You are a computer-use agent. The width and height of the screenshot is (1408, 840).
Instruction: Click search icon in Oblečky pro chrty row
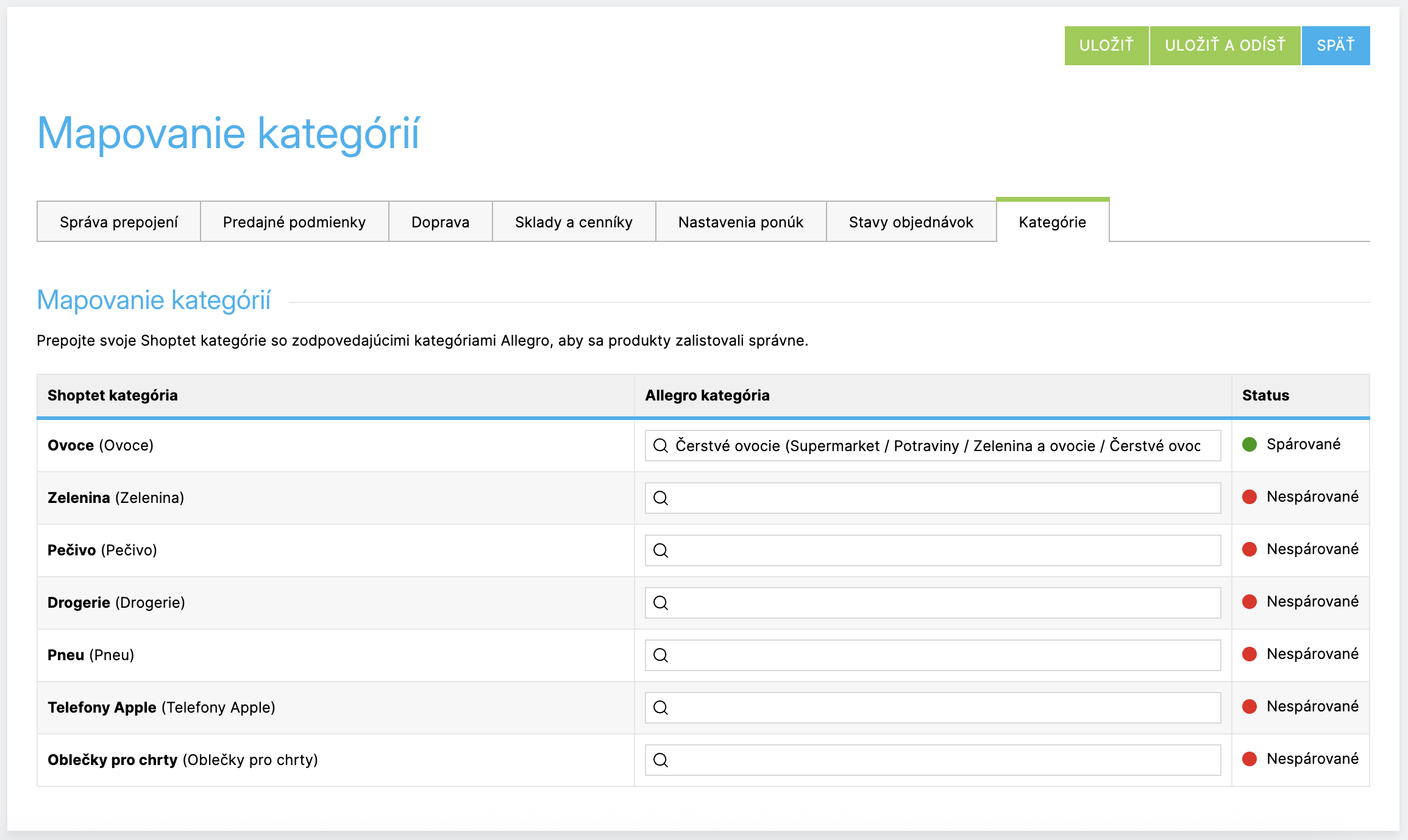coord(661,760)
